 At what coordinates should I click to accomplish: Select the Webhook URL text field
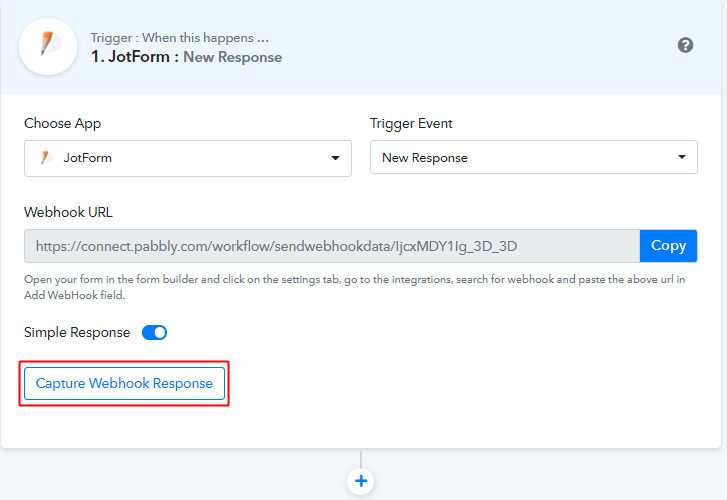[332, 246]
